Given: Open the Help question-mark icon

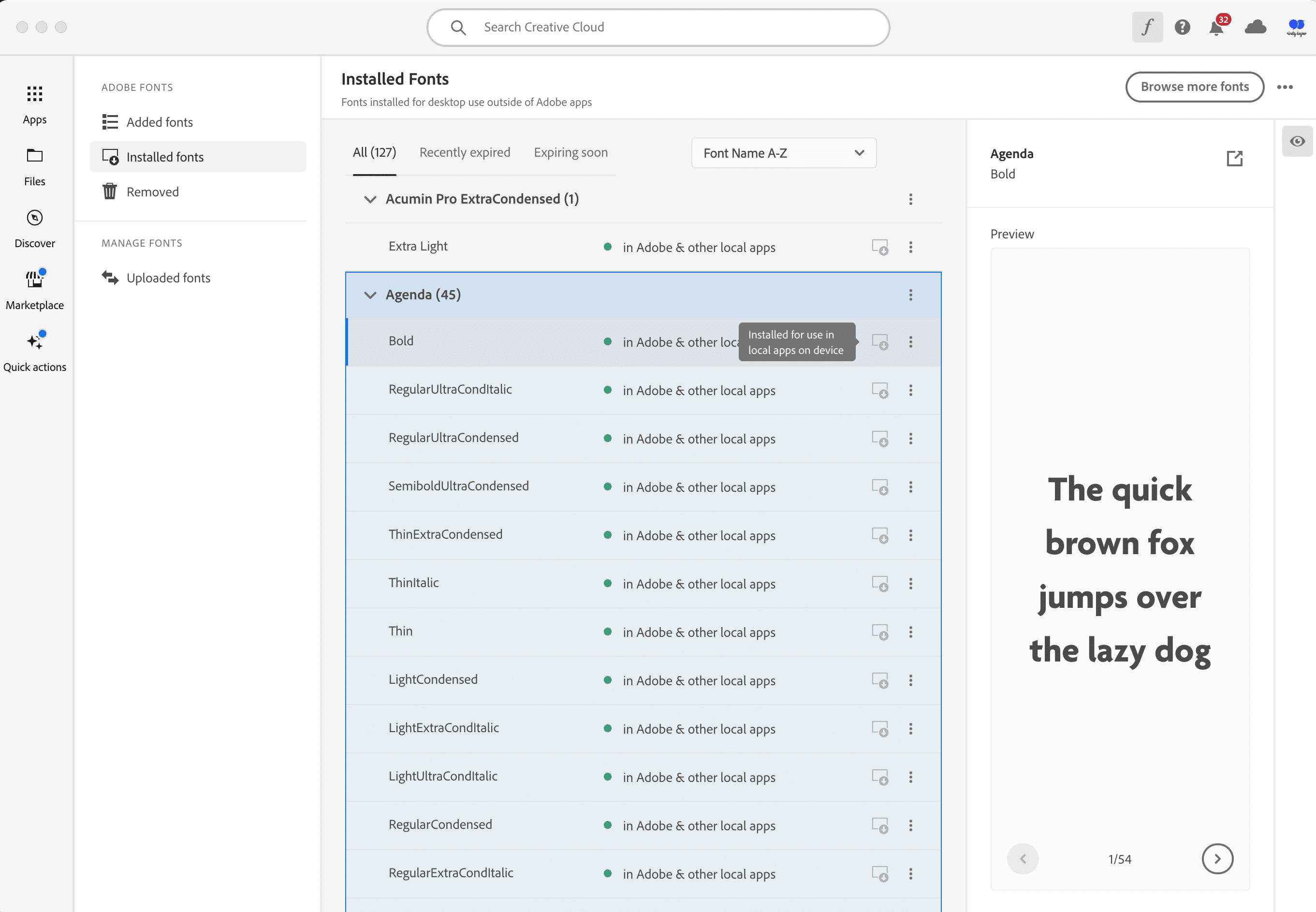Looking at the screenshot, I should 1183,27.
